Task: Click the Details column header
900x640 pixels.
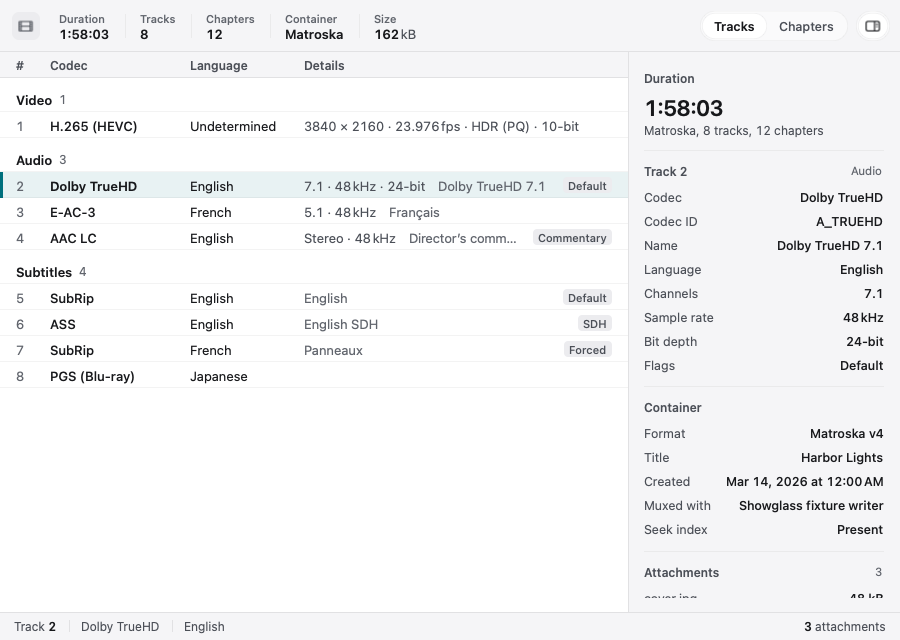Action: click(324, 65)
